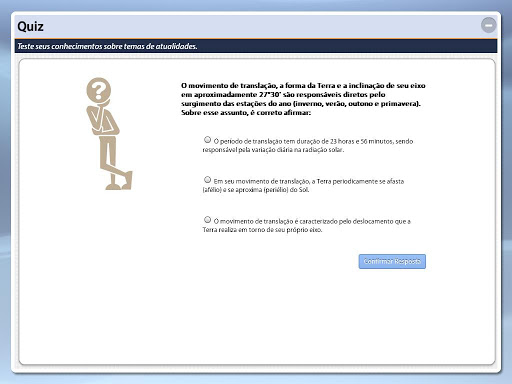The height and width of the screenshot is (384, 512).
Task: Pick the radio option about Terra's próprio eixo
Action: tap(207, 220)
